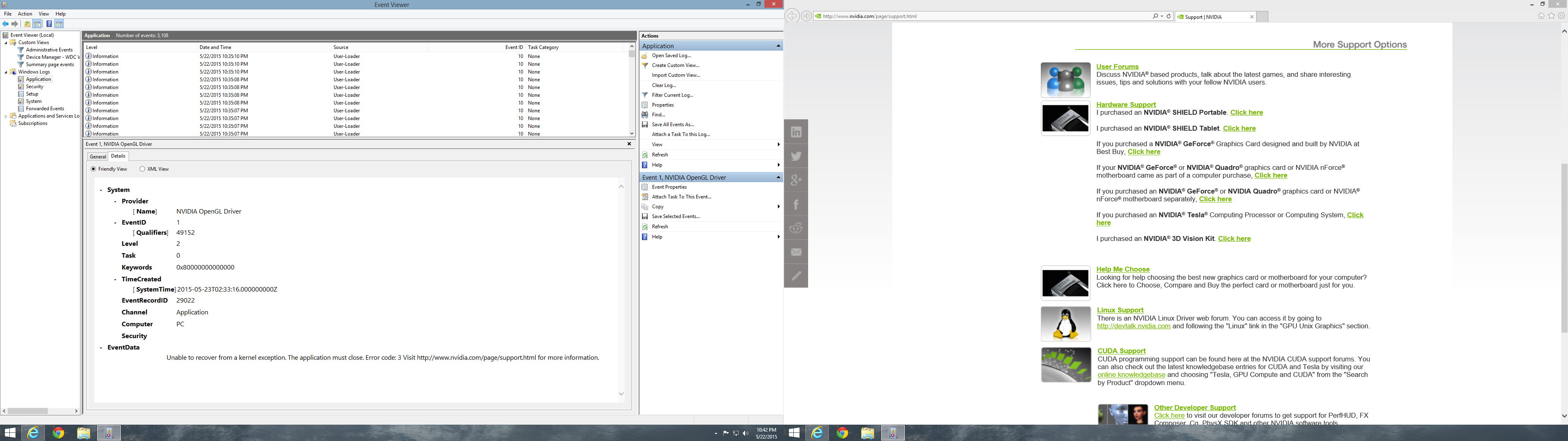Share page via Google Plus sidebar icon

pyautogui.click(x=796, y=180)
